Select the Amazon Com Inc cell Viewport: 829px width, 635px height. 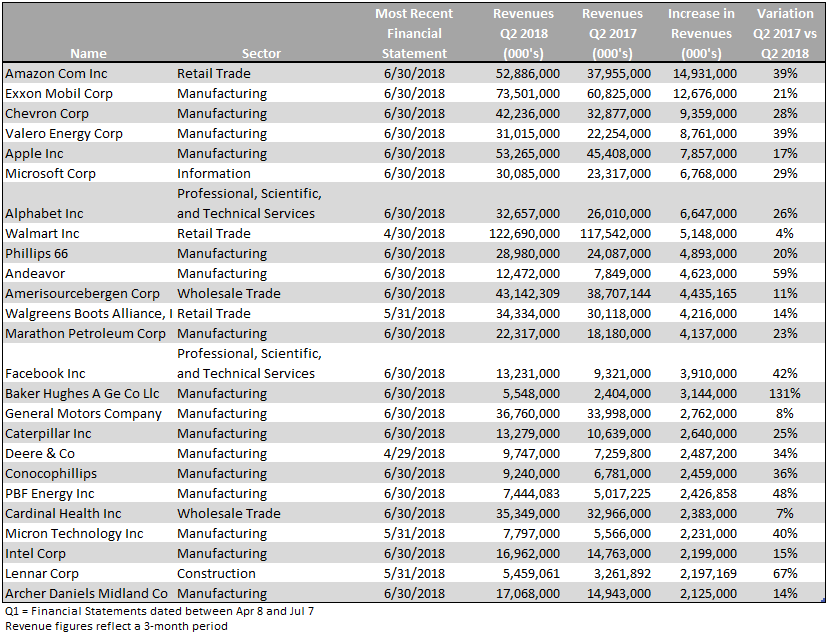[56, 73]
